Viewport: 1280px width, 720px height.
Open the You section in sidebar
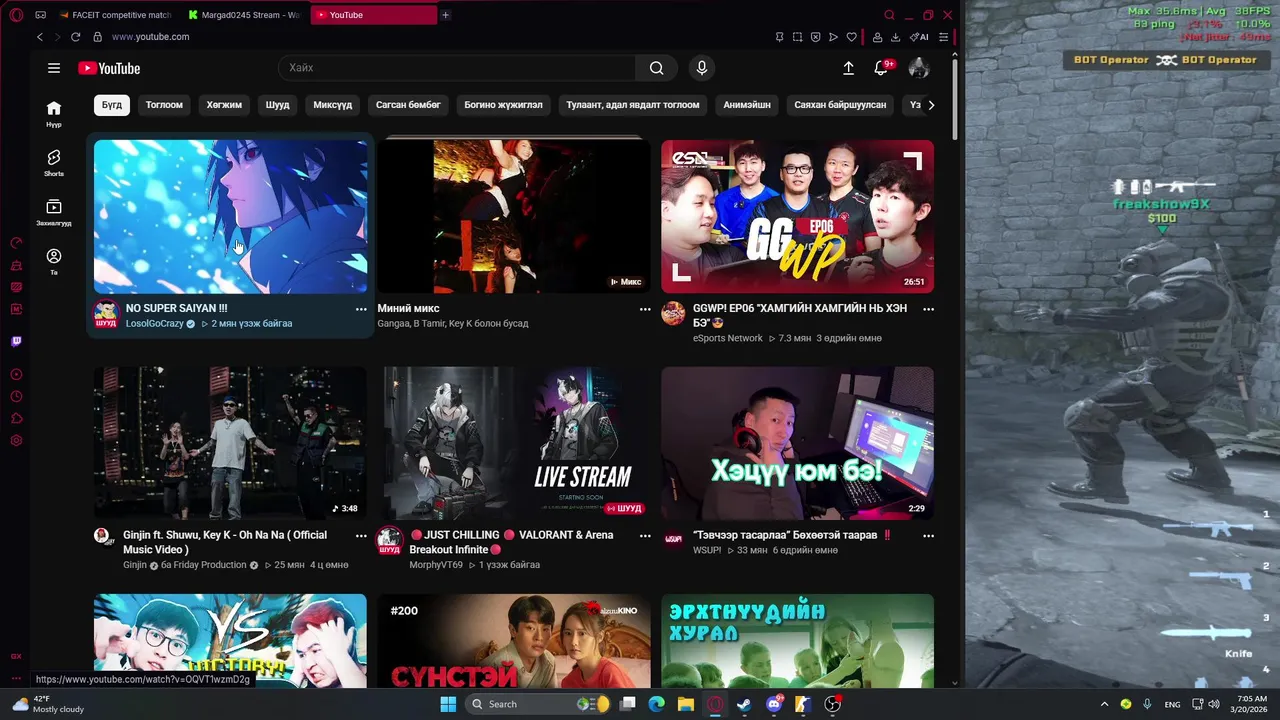click(54, 261)
